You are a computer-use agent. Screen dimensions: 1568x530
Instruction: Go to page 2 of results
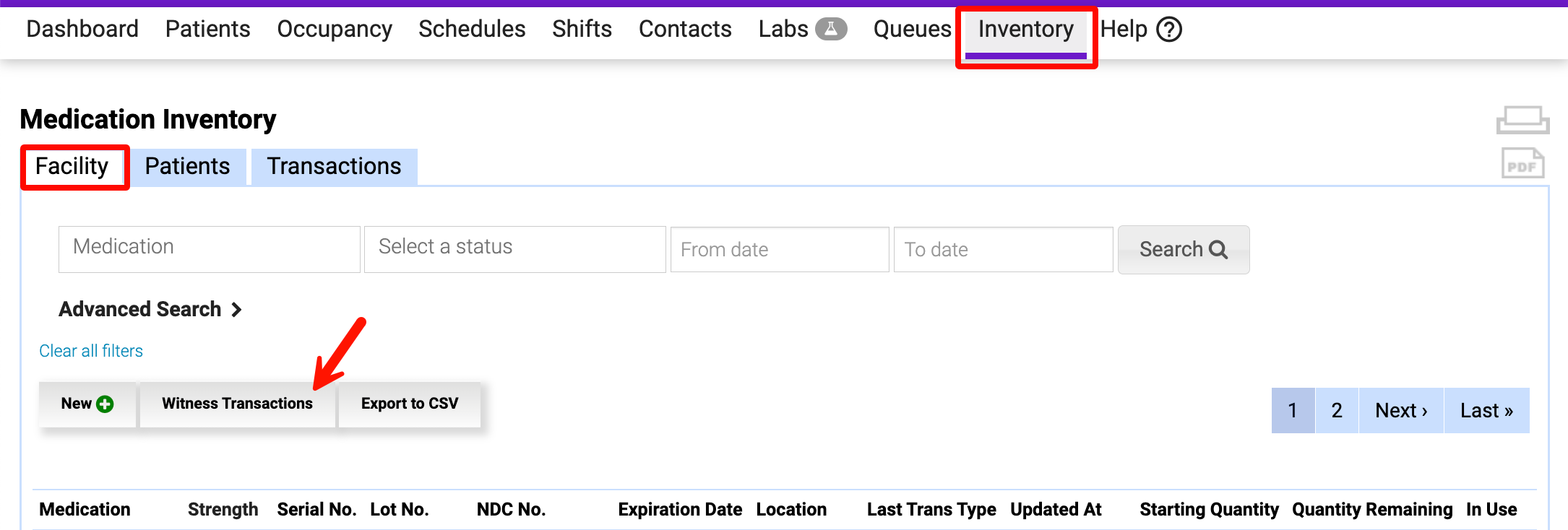click(1336, 411)
